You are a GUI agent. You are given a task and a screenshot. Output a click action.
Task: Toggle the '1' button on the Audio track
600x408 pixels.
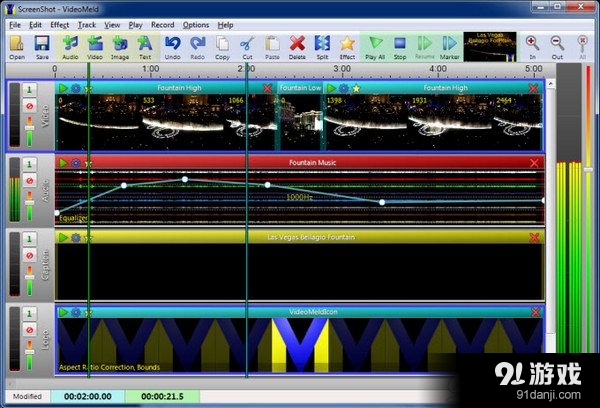tap(29, 165)
